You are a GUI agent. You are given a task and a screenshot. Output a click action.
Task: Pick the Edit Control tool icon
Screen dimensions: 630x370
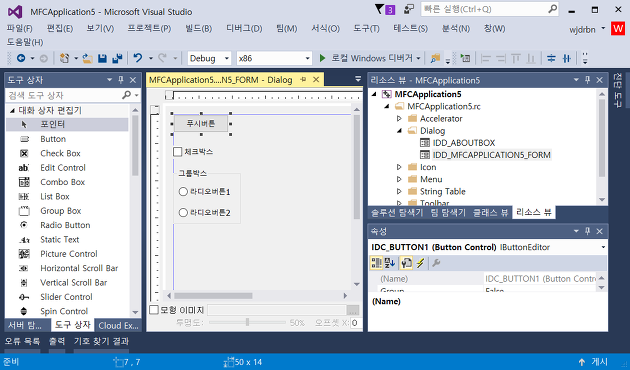coord(24,168)
